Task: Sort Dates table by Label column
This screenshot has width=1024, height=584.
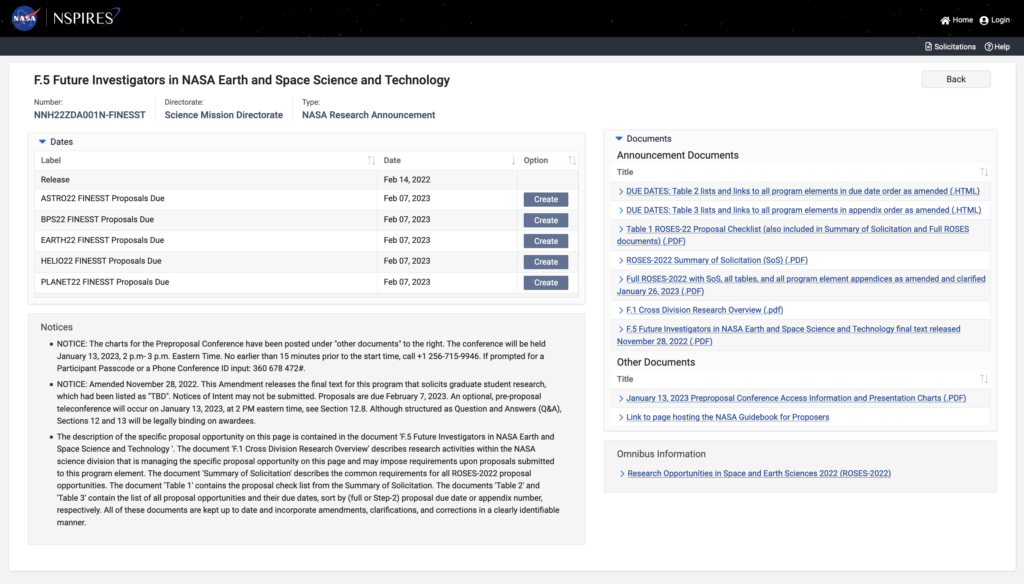Action: point(371,160)
